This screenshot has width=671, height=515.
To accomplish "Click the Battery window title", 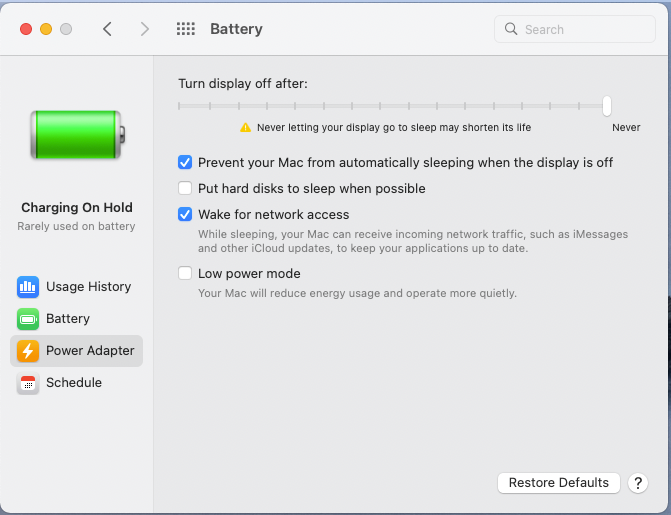I will tap(236, 29).
